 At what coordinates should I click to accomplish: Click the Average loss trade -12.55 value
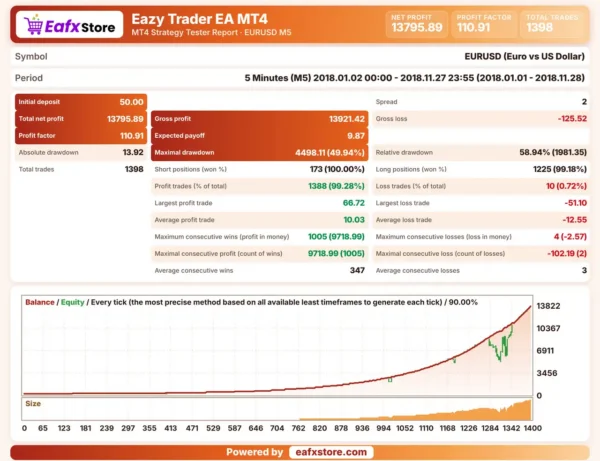click(x=575, y=220)
